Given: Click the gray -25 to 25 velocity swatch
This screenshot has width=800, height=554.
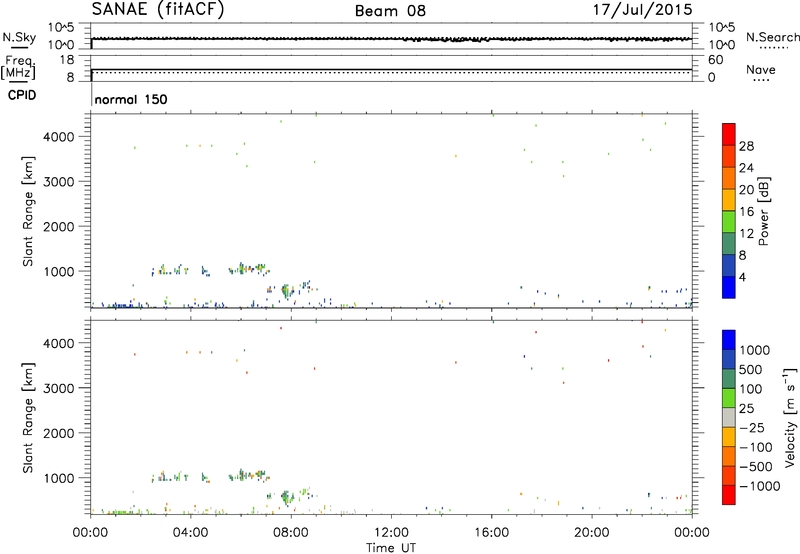Looking at the screenshot, I should (729, 417).
